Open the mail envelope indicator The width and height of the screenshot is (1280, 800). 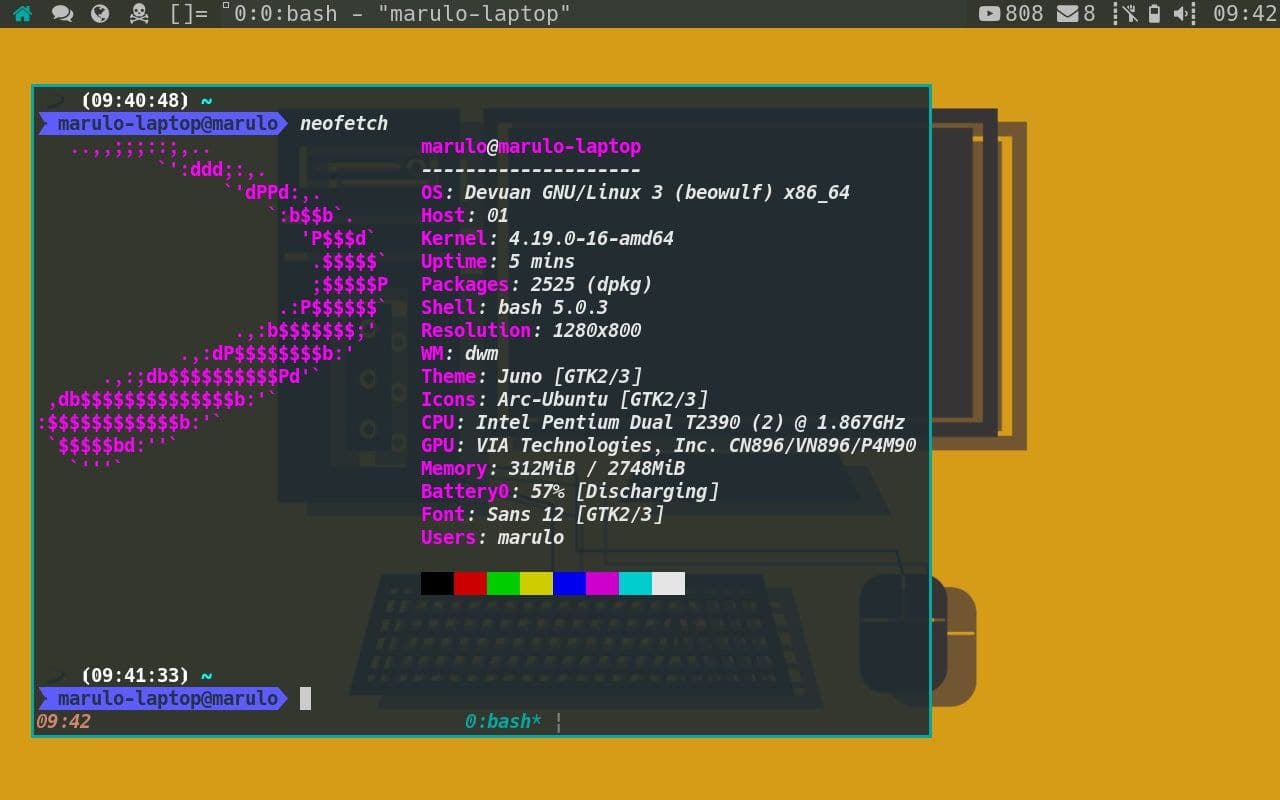click(1067, 14)
